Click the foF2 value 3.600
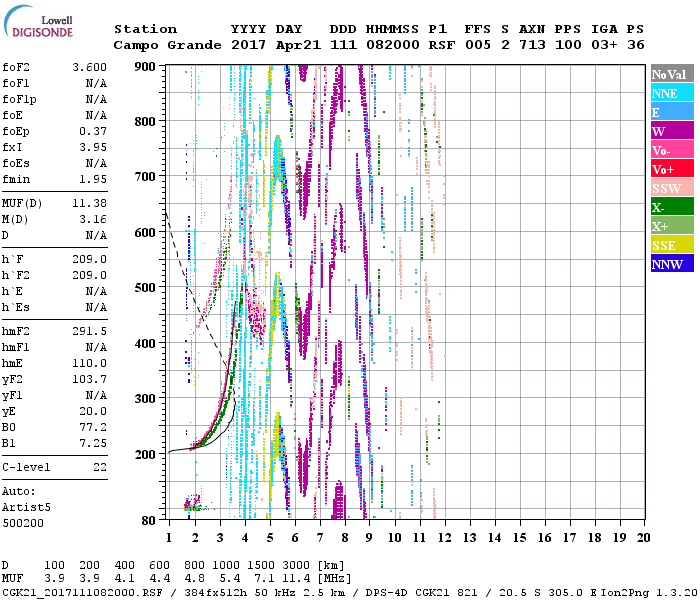This screenshot has width=700, height=600. (x=90, y=67)
